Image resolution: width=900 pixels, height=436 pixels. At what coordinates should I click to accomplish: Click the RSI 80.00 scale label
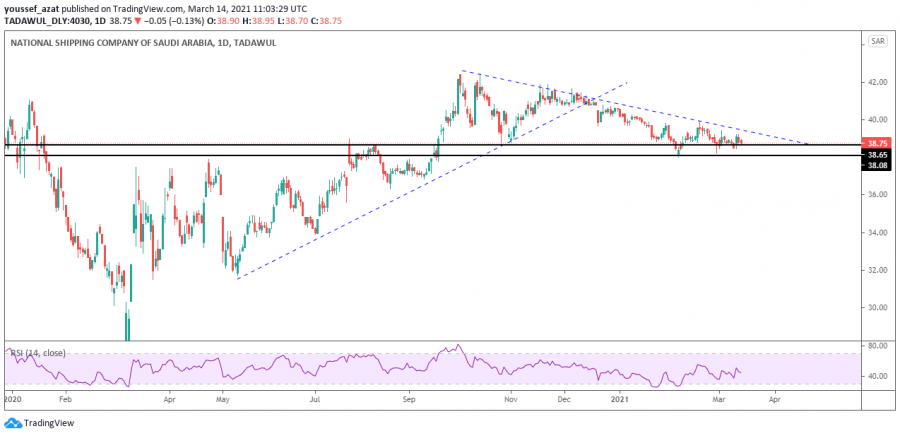coord(877,345)
